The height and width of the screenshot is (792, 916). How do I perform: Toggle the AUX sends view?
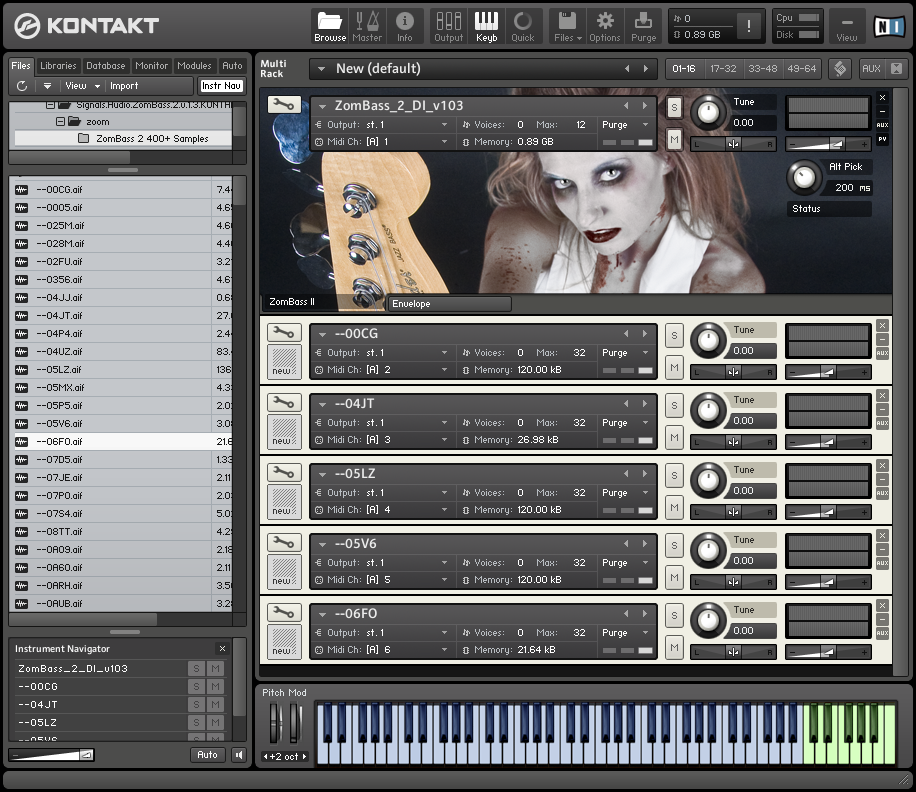(871, 68)
